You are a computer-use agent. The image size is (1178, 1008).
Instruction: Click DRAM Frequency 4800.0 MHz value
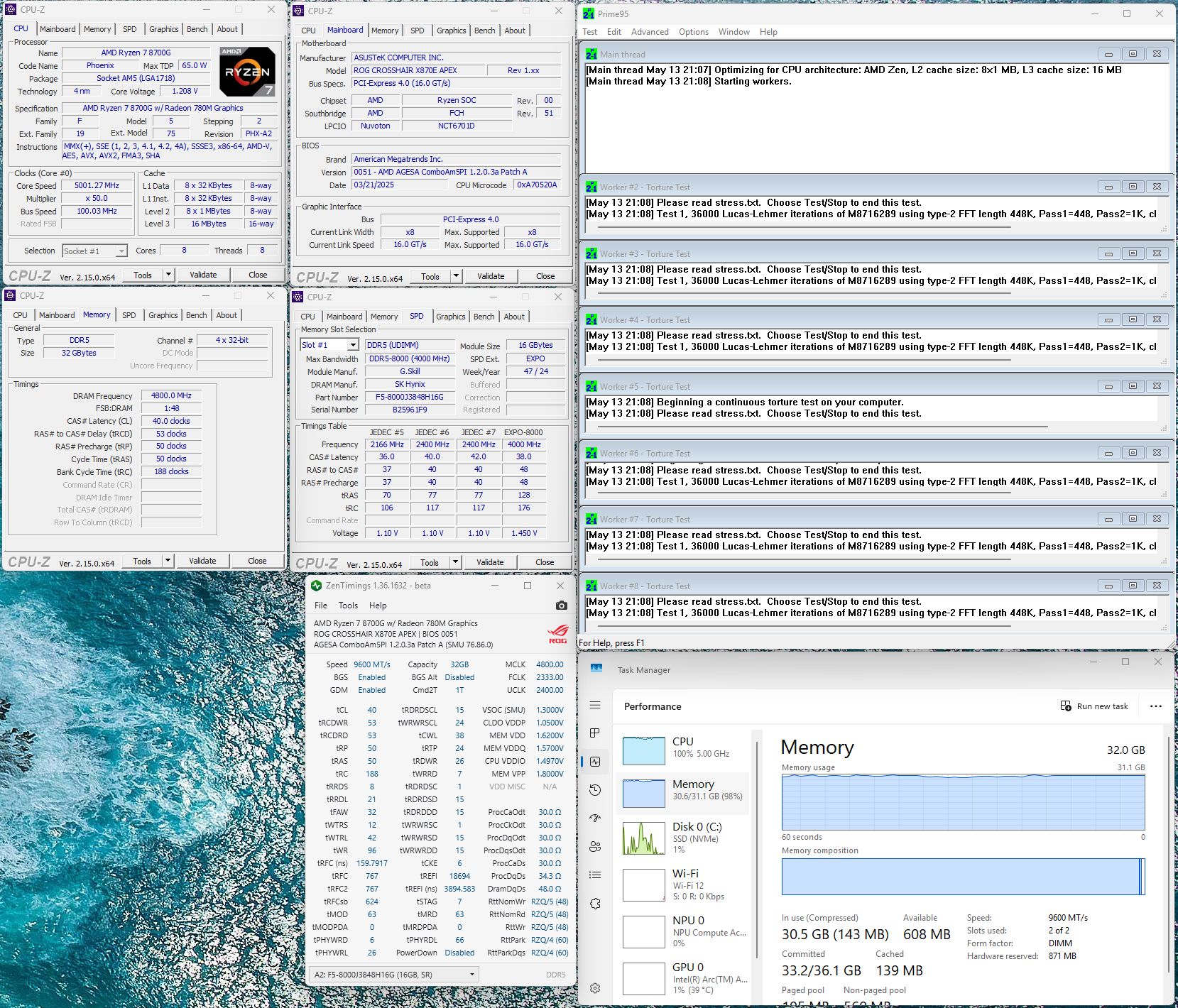click(171, 395)
